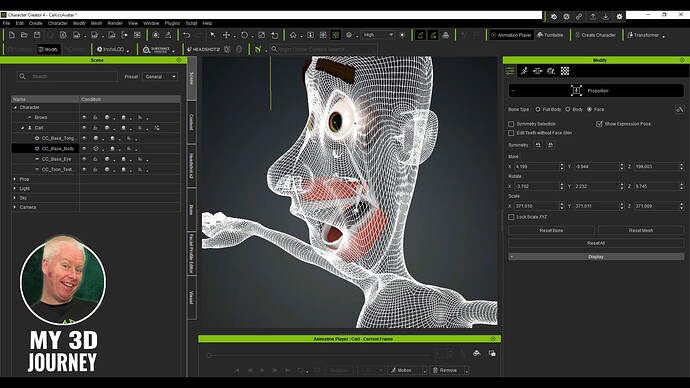This screenshot has width=690, height=388.
Task: Uncheck Show Expression Pose checkbox
Action: tap(599, 124)
